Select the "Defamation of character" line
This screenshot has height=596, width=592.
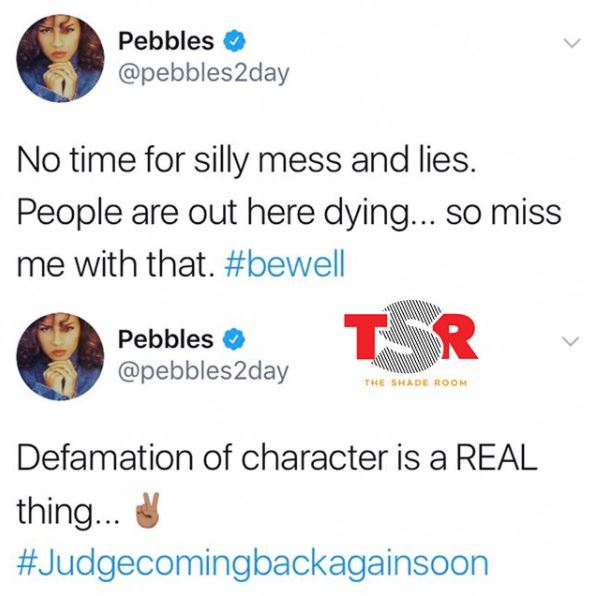(x=277, y=458)
